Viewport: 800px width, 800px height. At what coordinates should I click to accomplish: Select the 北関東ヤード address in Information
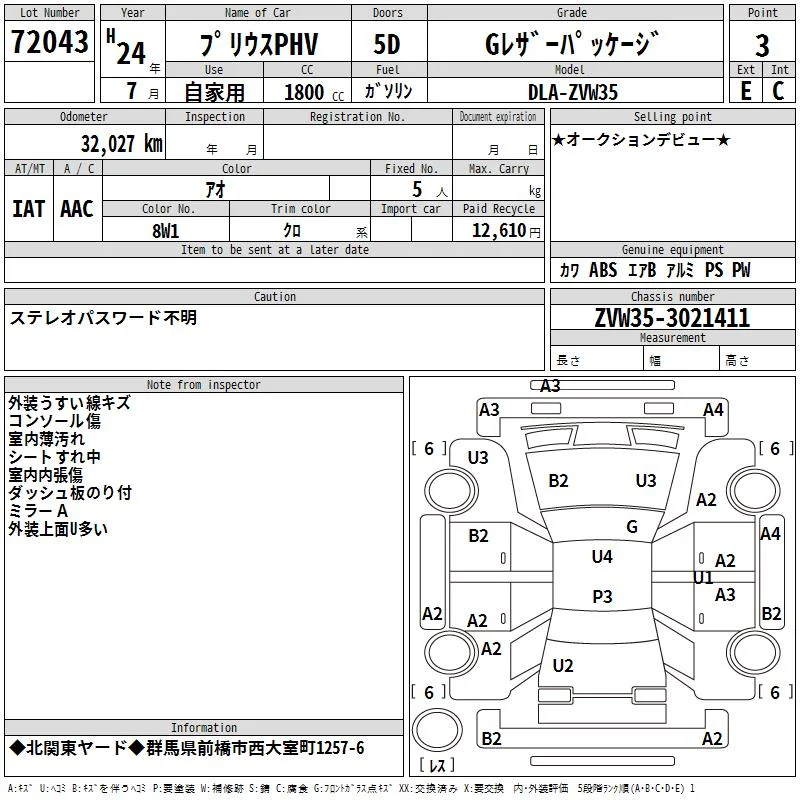[x=187, y=748]
